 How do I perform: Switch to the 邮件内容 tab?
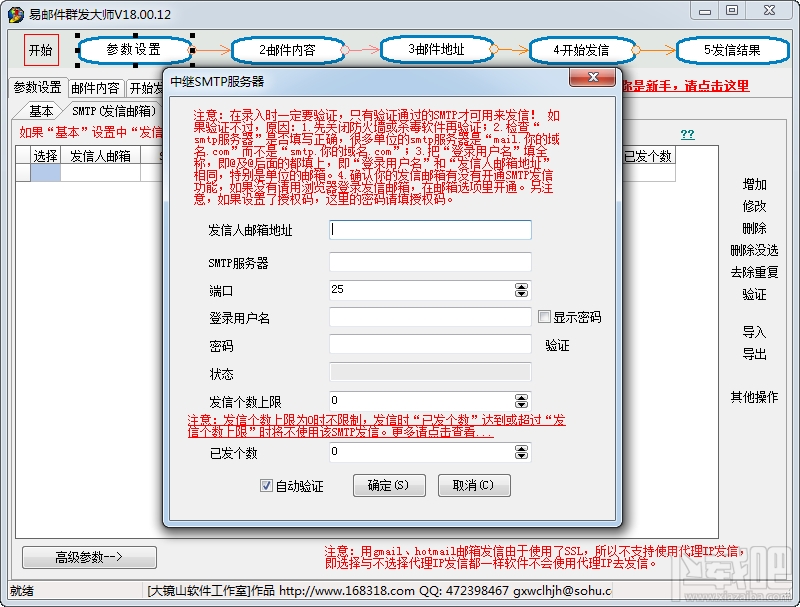[x=95, y=88]
